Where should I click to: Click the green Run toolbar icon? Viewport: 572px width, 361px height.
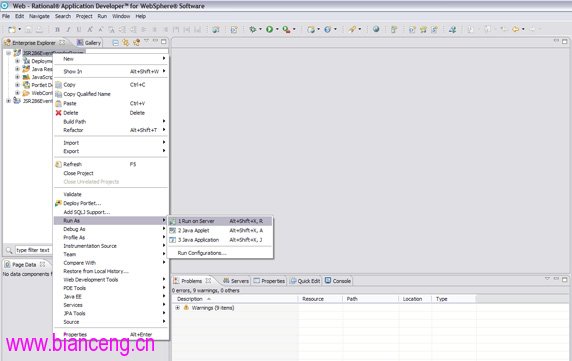tap(269, 29)
